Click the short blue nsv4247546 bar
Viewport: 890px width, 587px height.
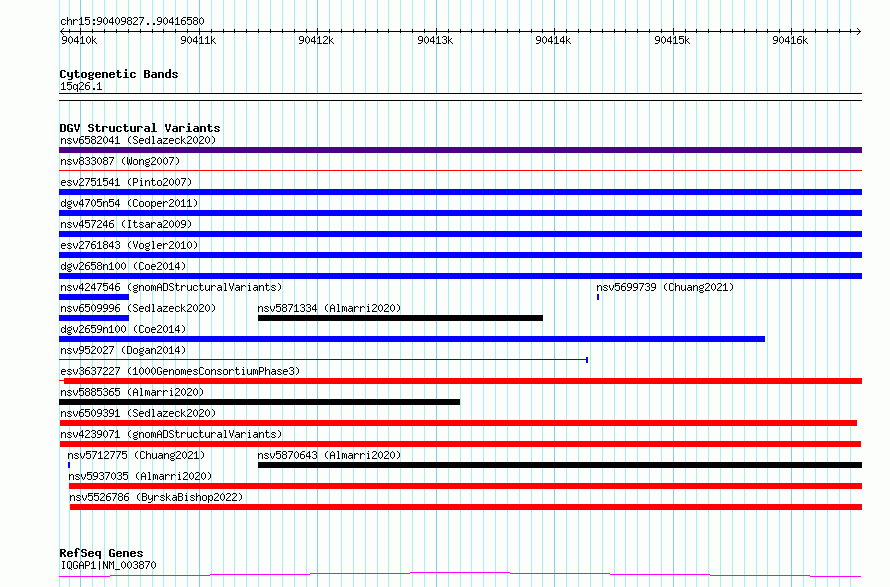coord(94,297)
